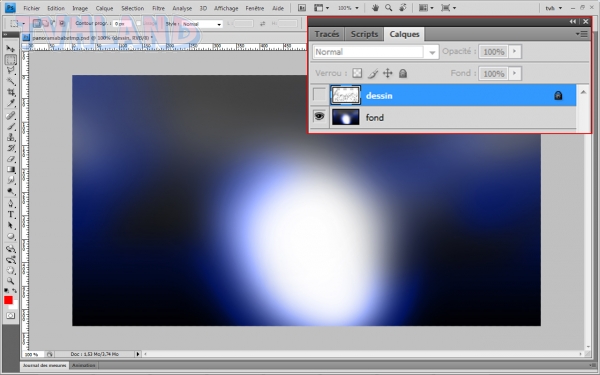The width and height of the screenshot is (600, 375).
Task: Choose New selection mode in options bar
Action: point(37,24)
